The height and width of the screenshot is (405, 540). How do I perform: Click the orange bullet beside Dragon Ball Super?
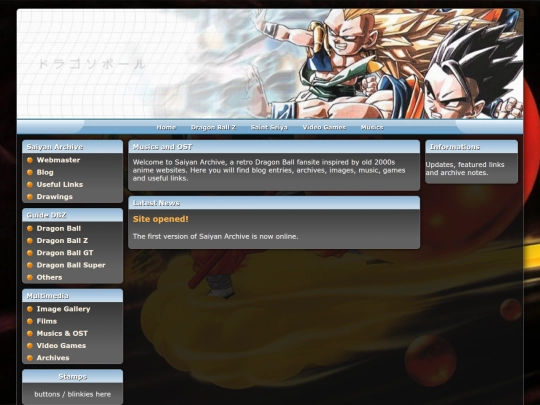pos(30,265)
